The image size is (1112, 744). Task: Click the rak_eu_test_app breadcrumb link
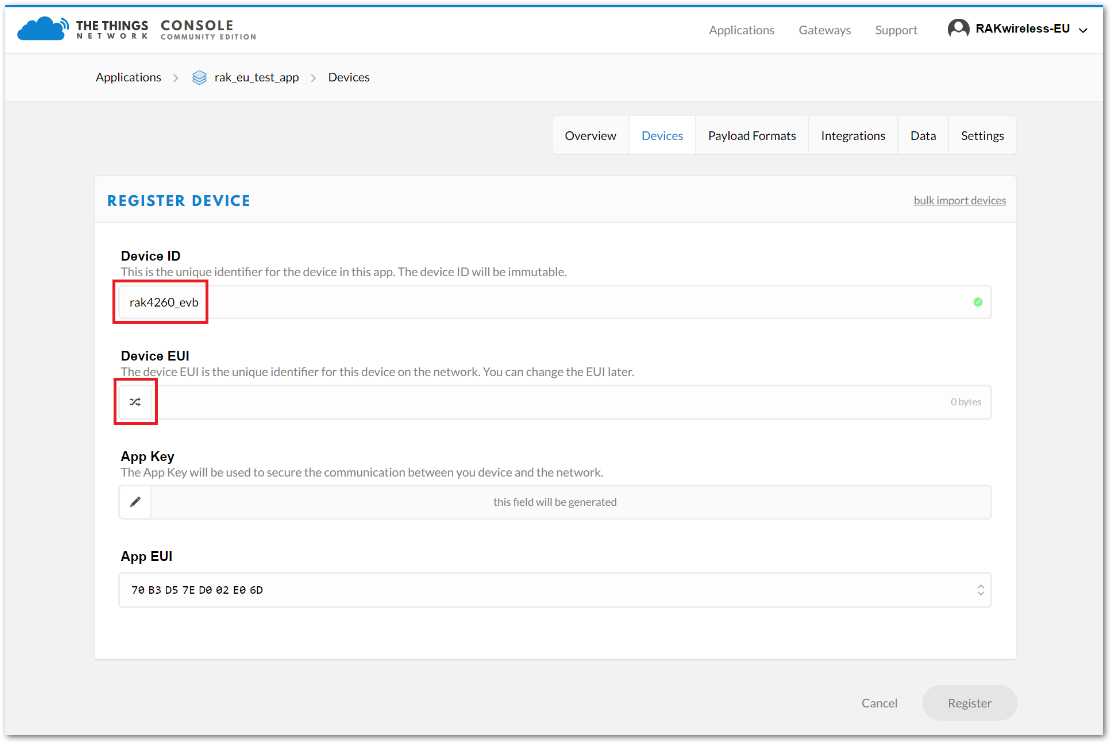257,77
